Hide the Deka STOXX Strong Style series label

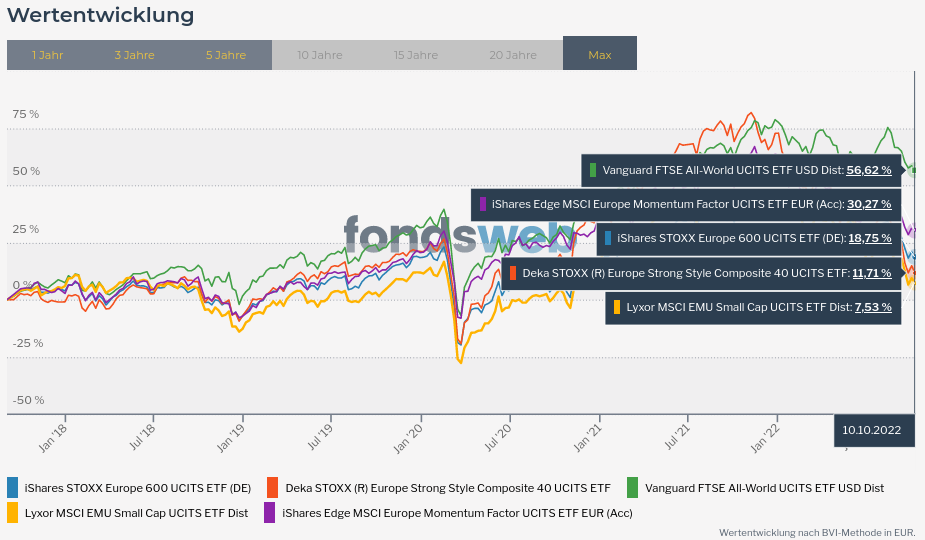coord(447,488)
